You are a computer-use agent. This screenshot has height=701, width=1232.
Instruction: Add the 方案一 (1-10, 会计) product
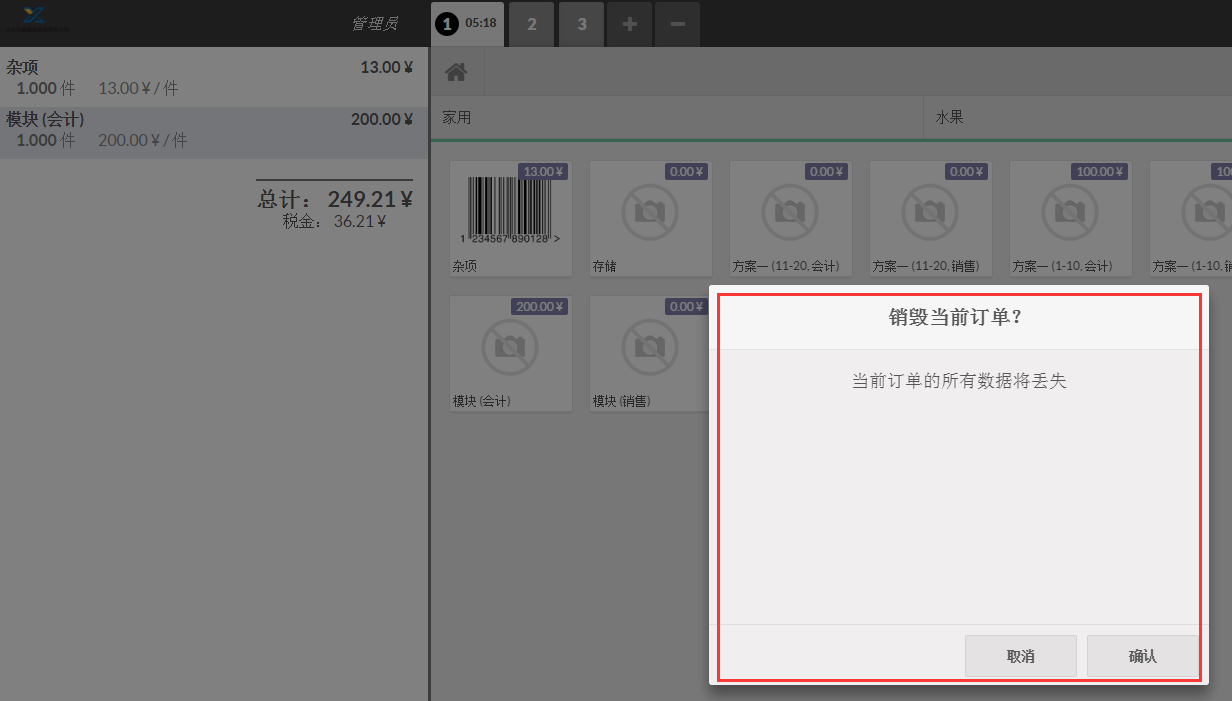pyautogui.click(x=1071, y=218)
